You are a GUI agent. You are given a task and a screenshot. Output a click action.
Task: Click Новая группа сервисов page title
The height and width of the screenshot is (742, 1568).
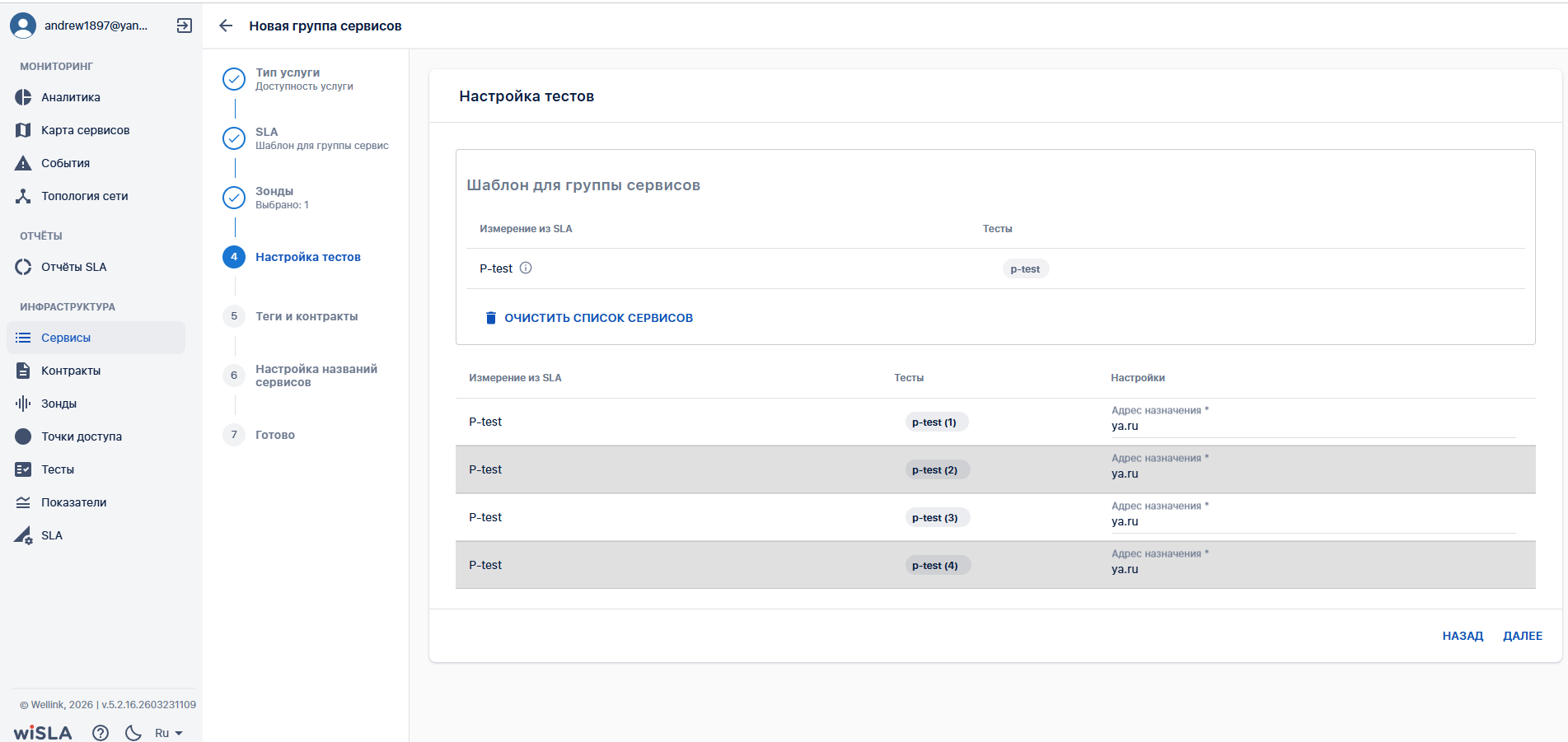tap(325, 26)
